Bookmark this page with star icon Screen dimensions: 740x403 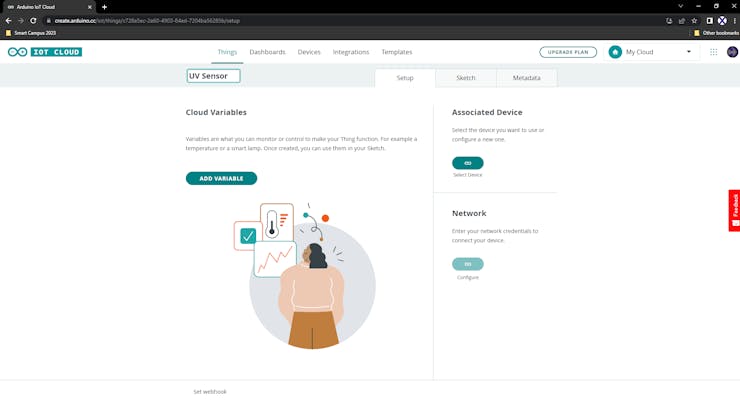[694, 21]
